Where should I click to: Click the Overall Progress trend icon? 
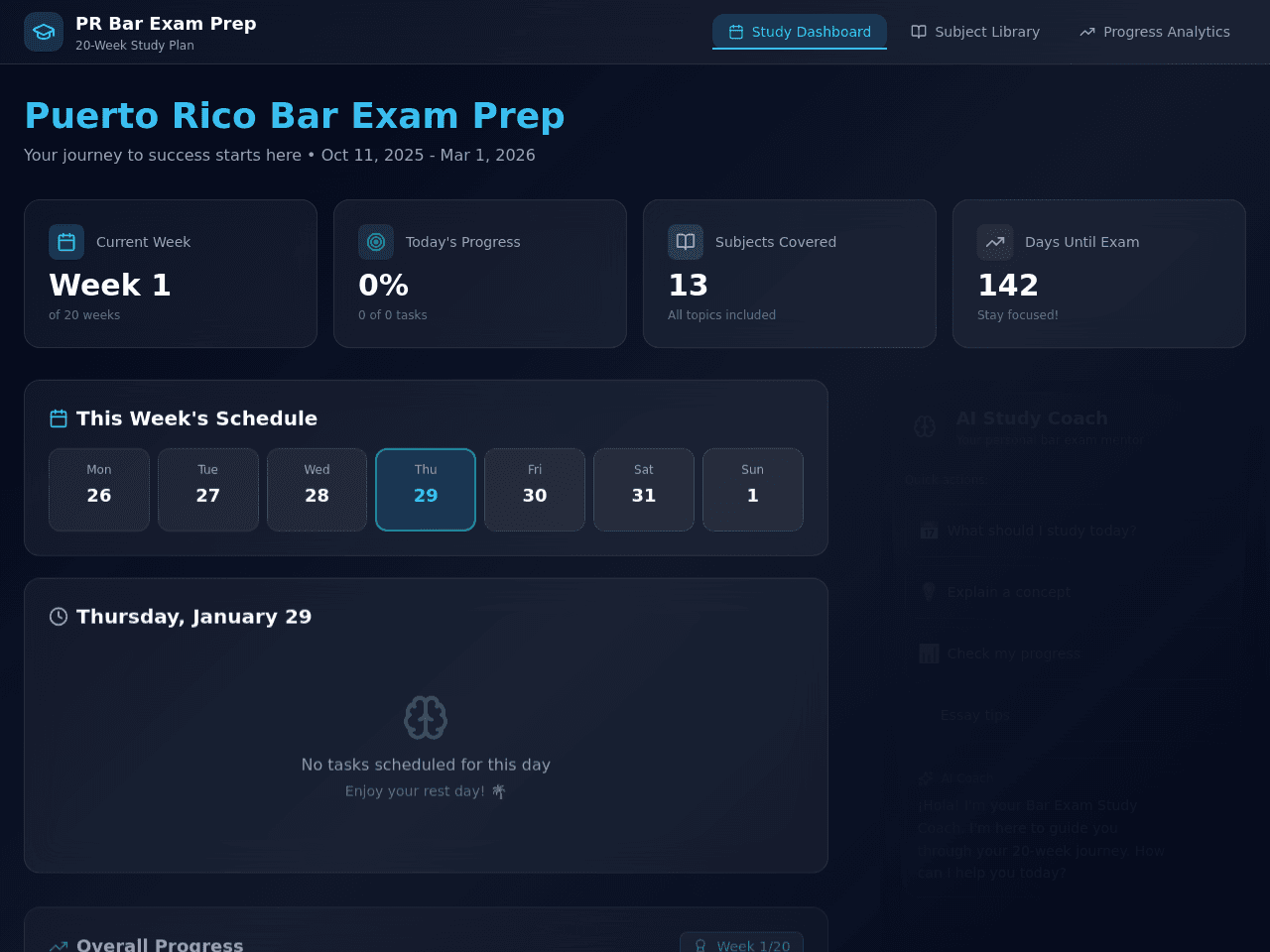pos(59,946)
